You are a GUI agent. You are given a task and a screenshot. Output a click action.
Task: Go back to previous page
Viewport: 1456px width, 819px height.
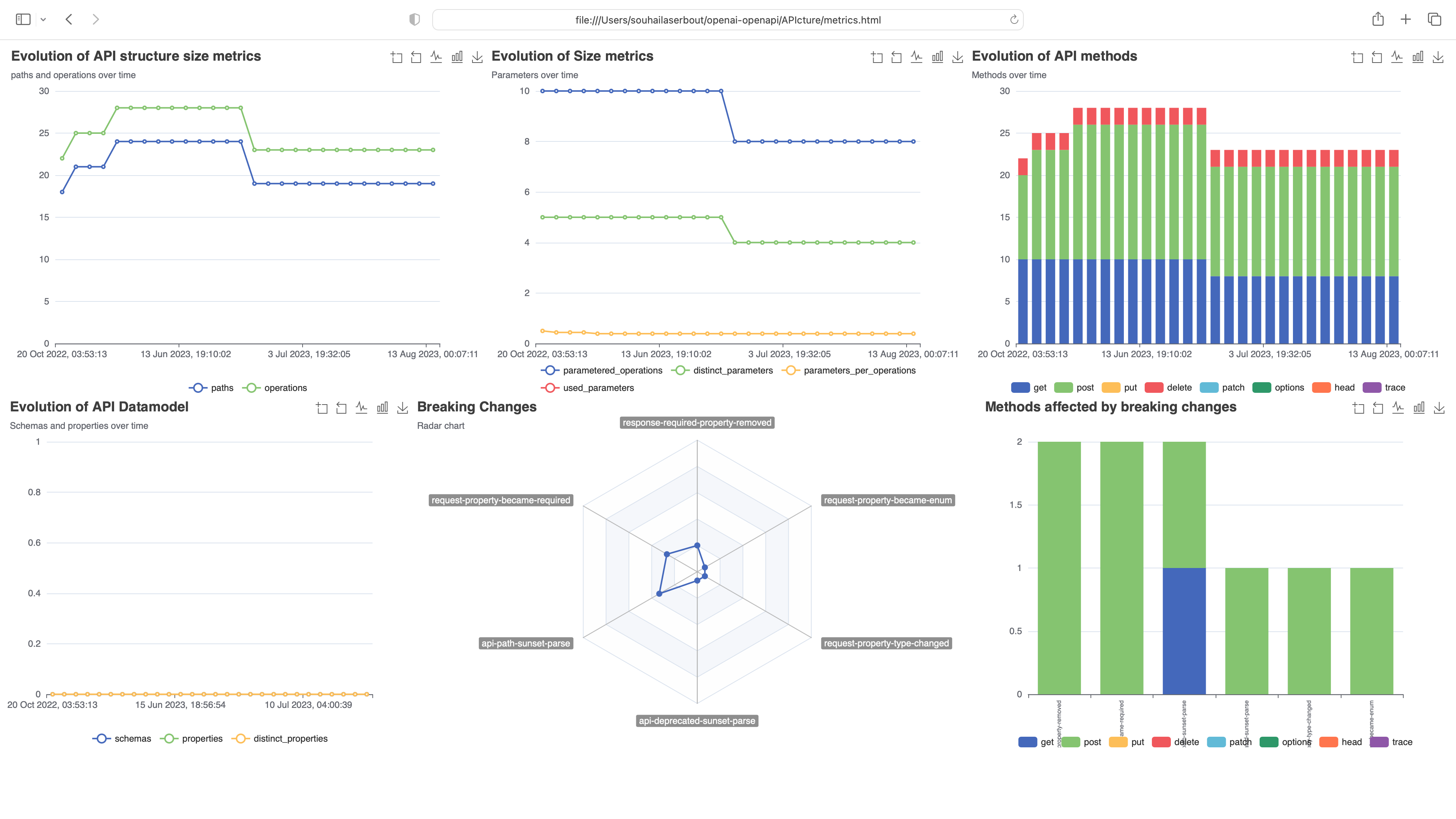[69, 20]
